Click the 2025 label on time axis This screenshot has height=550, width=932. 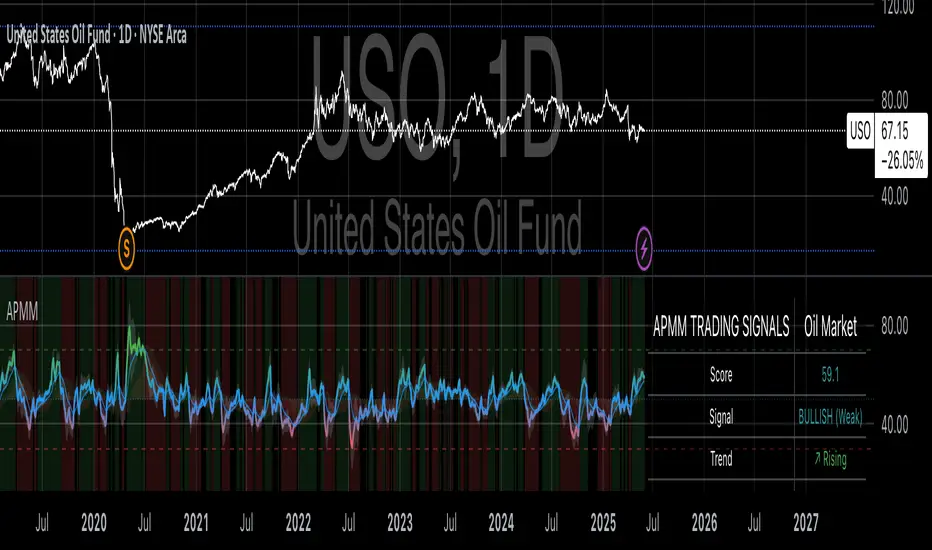point(603,523)
